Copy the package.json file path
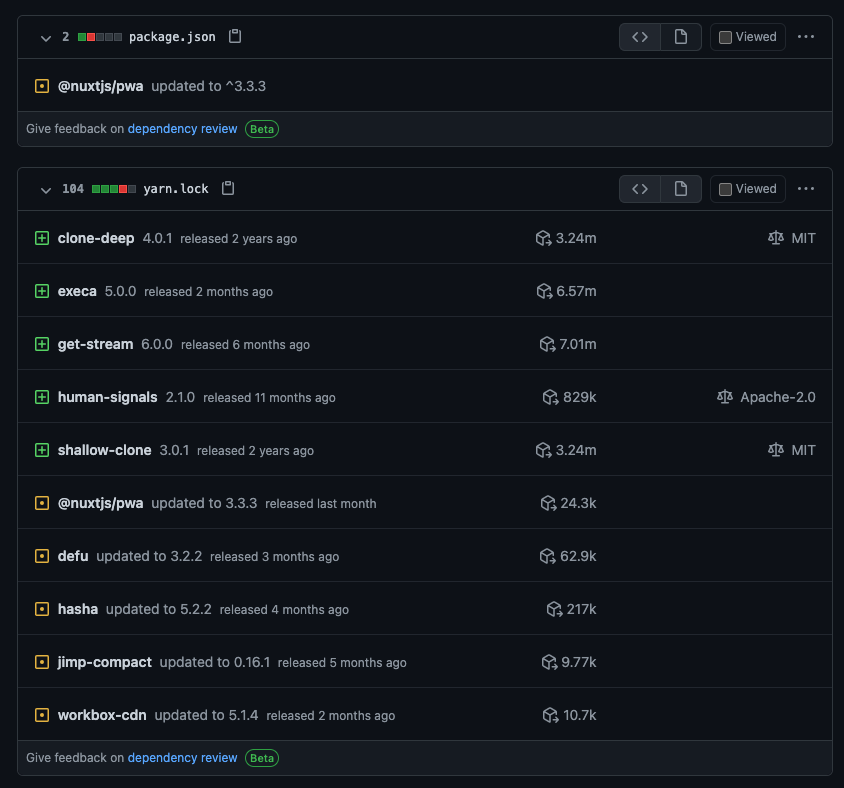This screenshot has height=788, width=844. 235,37
